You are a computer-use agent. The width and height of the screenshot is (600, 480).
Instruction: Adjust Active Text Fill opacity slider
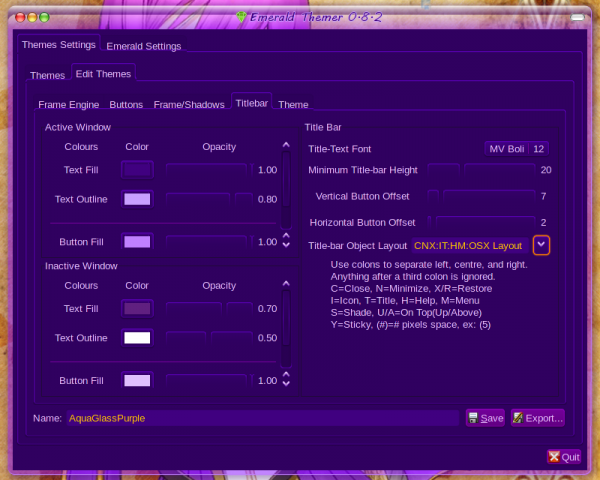click(209, 170)
